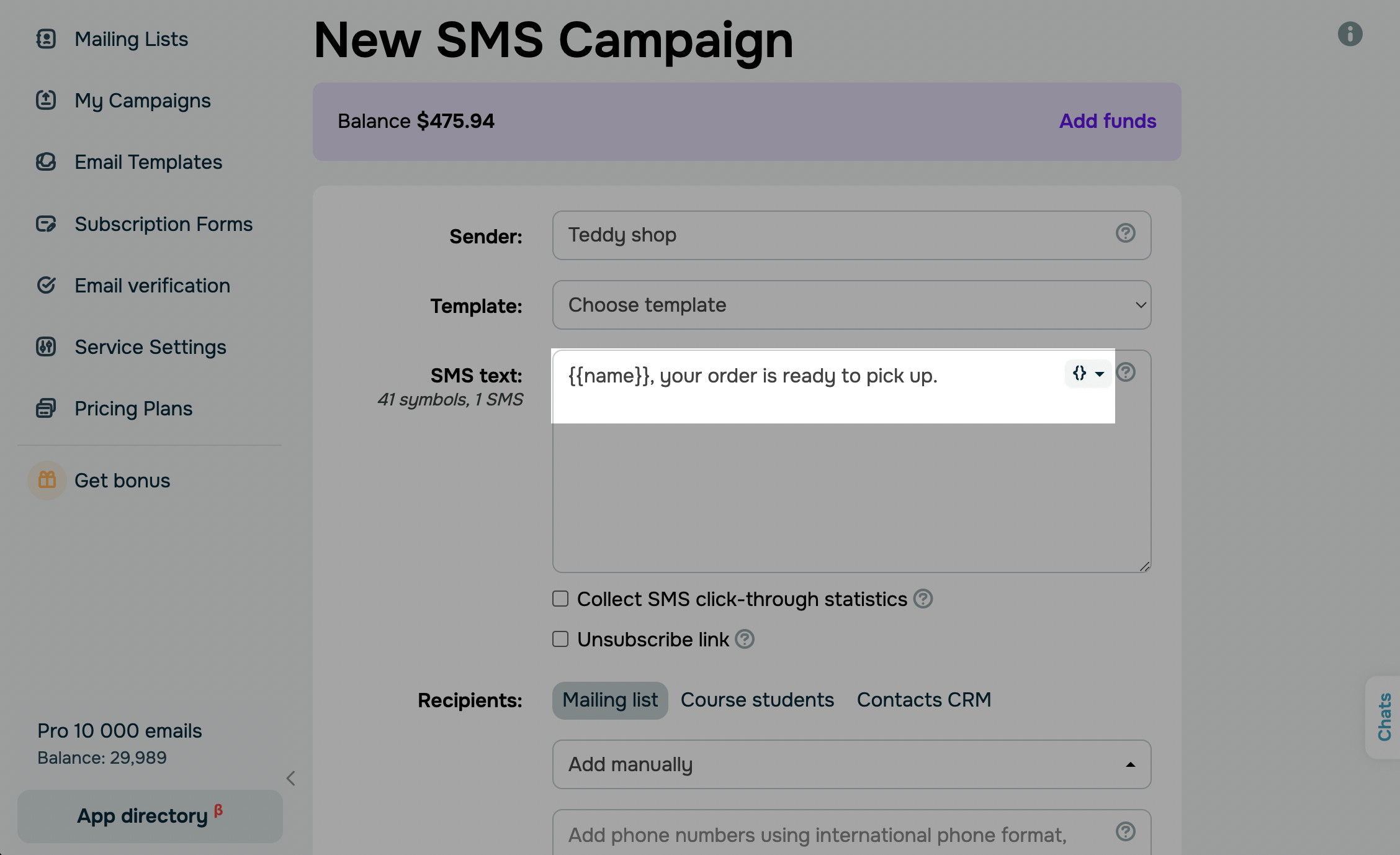
Task: Enable Collect SMS click-through statistics checkbox
Action: point(560,599)
